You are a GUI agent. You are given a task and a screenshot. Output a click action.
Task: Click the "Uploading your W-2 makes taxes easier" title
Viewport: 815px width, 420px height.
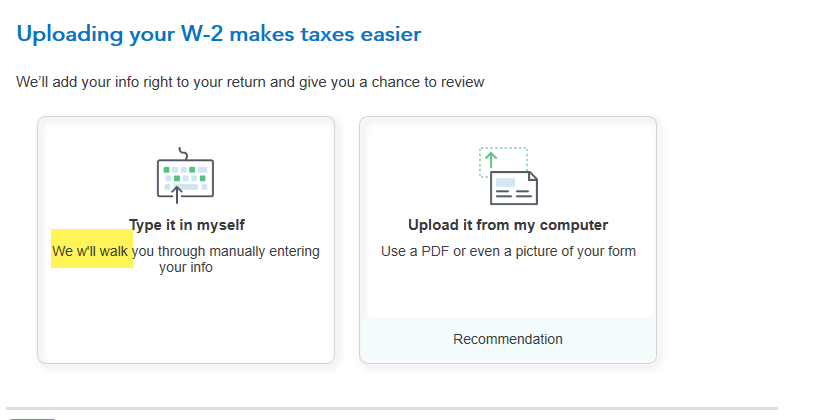(219, 34)
